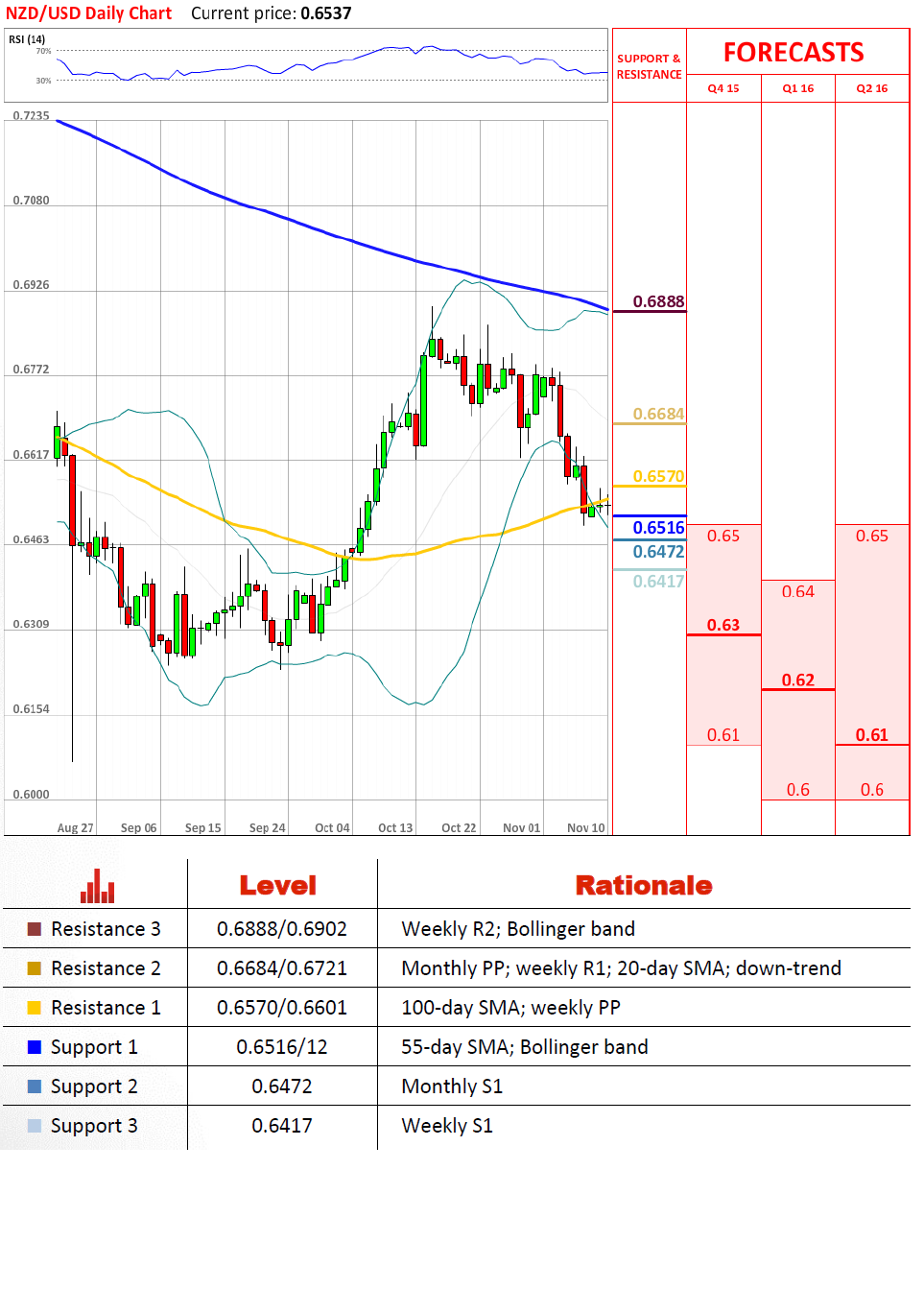Screen dimensions: 924x1313
Task: Click the SUPPORT & RESISTANCE header
Action: point(649,66)
